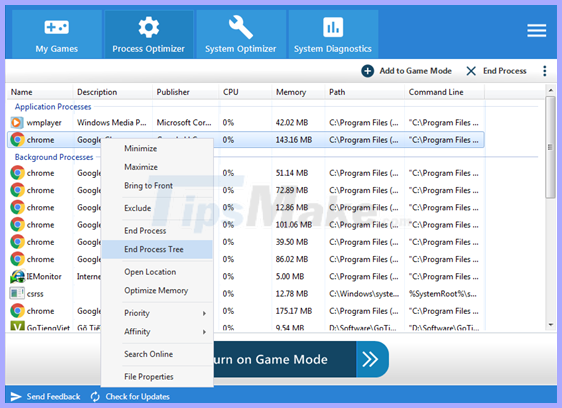
Task: Click the Application Processes group header
Action: pyautogui.click(x=53, y=106)
